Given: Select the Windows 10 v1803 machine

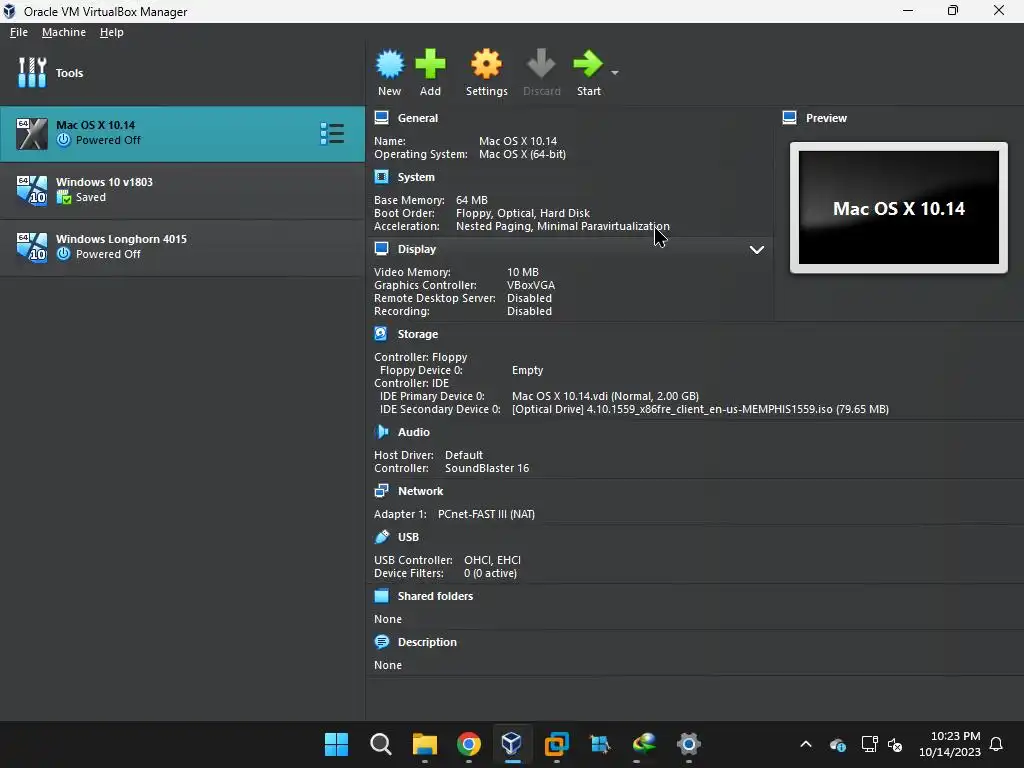Looking at the screenshot, I should point(182,190).
